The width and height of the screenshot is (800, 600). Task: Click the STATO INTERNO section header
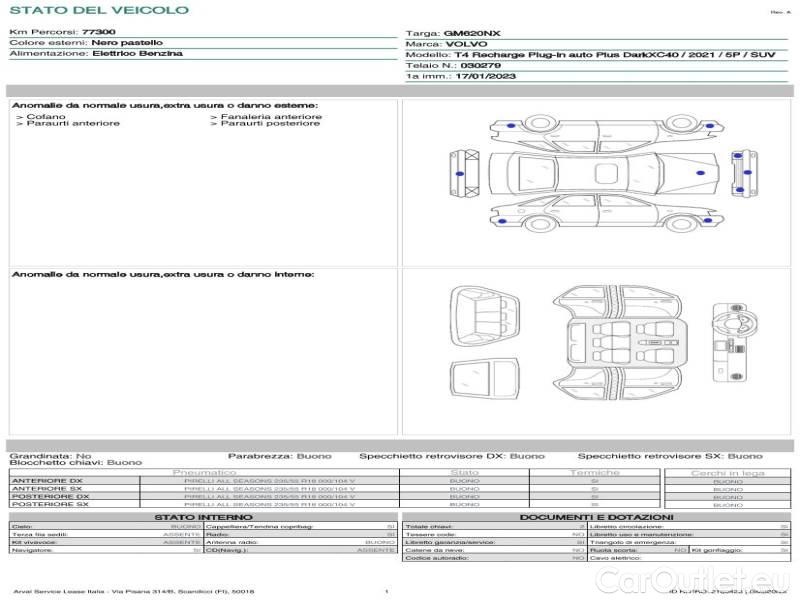[x=204, y=517]
